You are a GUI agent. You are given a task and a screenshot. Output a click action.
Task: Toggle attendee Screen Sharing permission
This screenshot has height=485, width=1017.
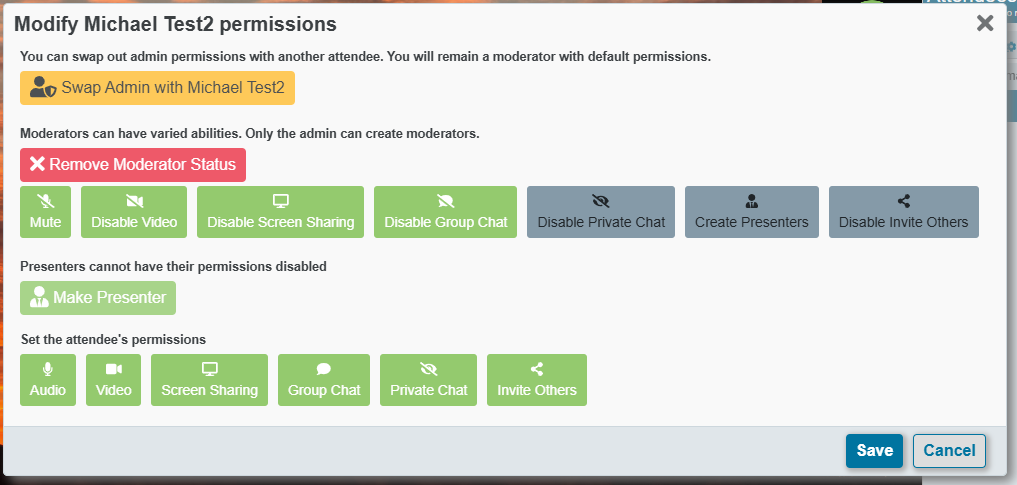[x=209, y=380]
